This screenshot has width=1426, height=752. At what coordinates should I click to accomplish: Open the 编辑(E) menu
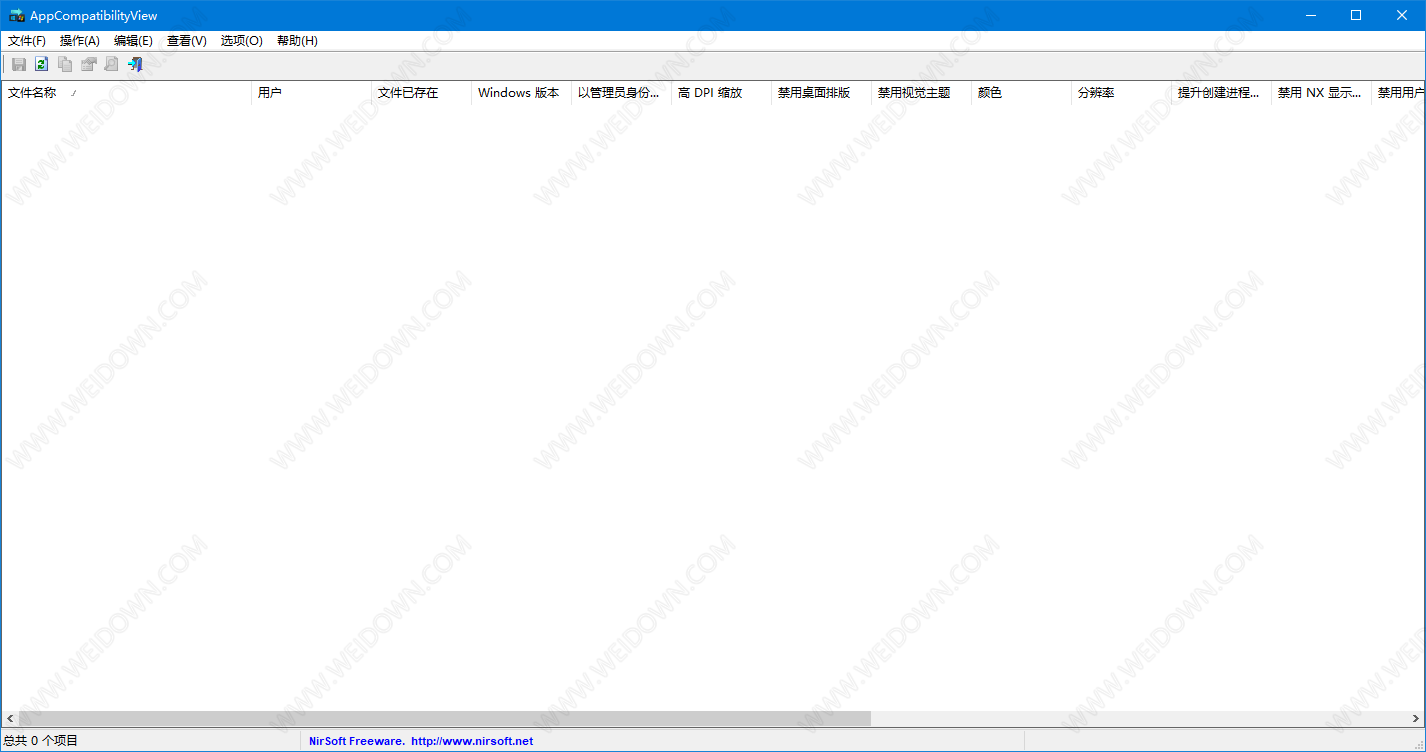coord(133,41)
